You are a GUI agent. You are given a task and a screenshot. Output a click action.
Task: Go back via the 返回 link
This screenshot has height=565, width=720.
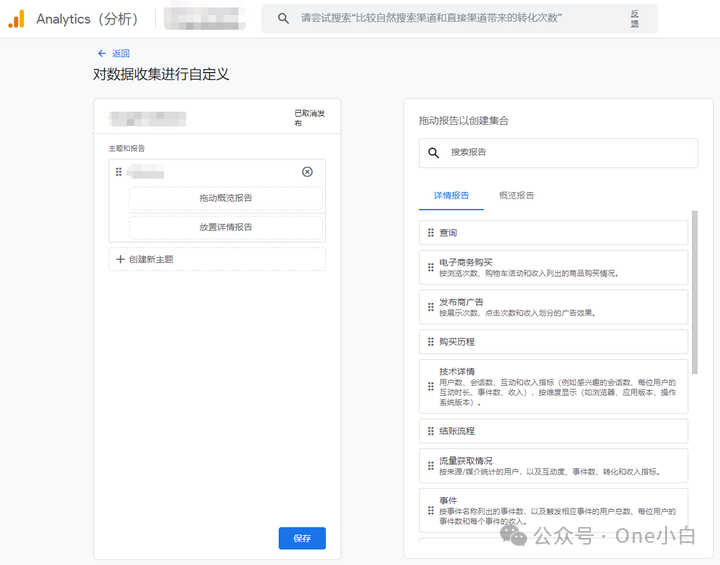coord(121,53)
